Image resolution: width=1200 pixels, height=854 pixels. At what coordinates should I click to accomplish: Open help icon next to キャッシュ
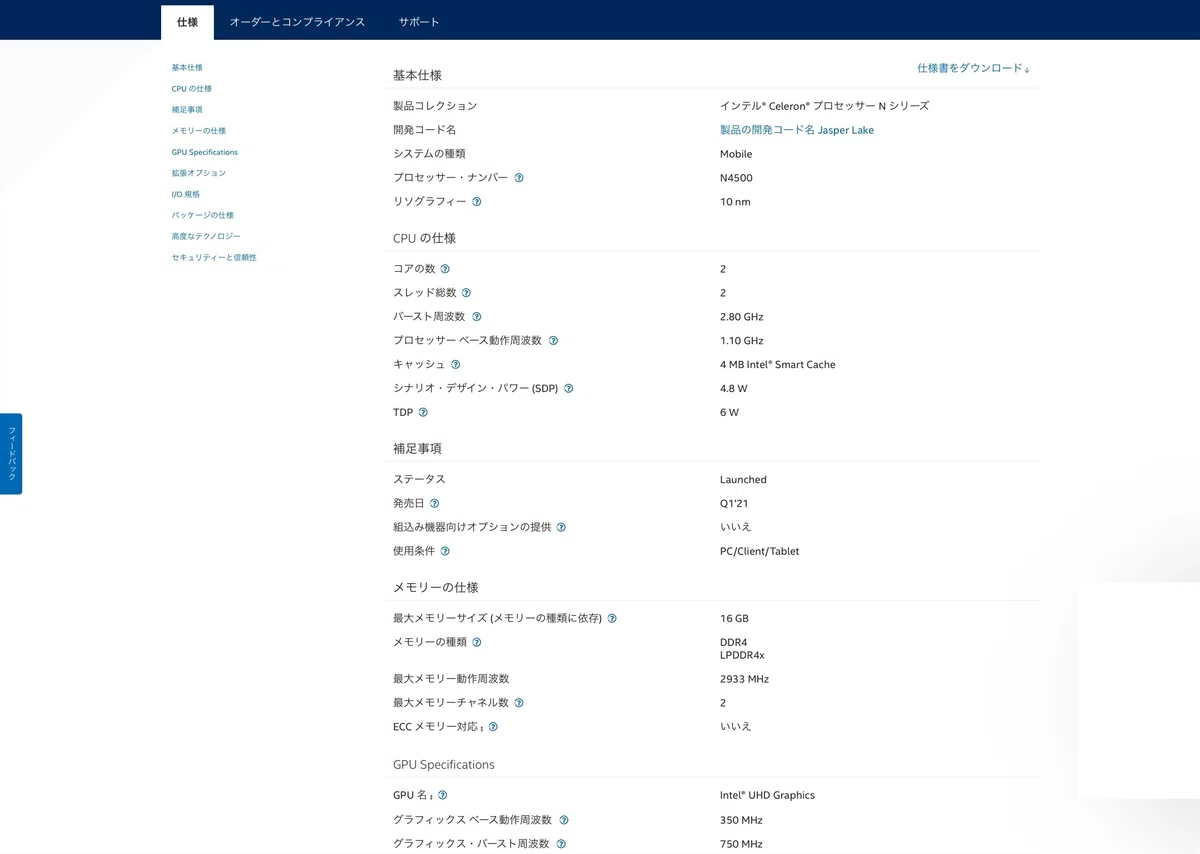click(455, 365)
